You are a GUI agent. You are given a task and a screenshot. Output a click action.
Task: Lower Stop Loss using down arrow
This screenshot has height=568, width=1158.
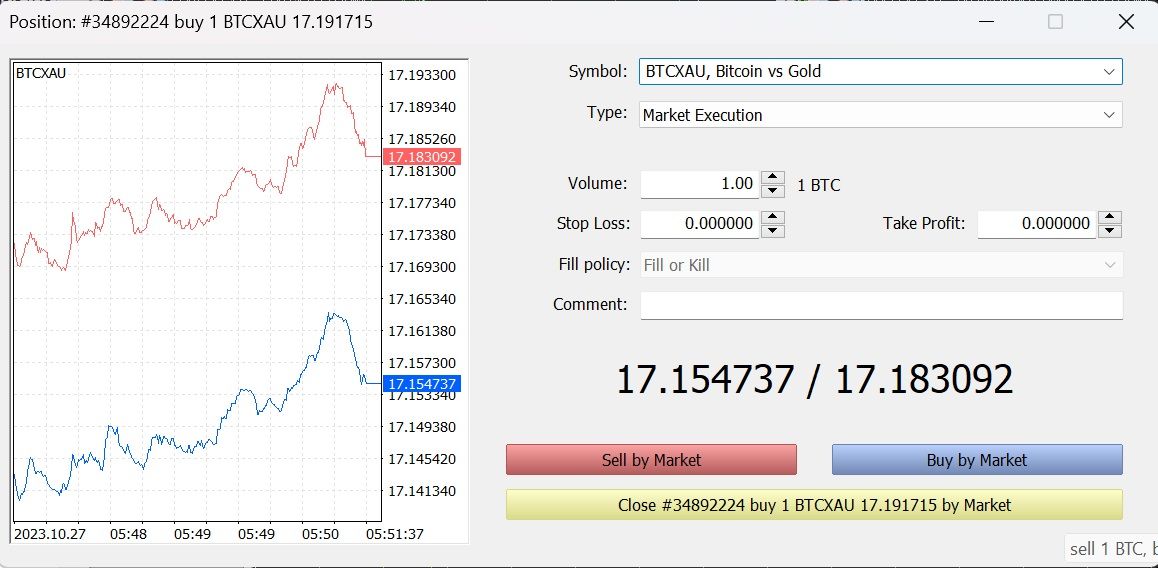(772, 231)
